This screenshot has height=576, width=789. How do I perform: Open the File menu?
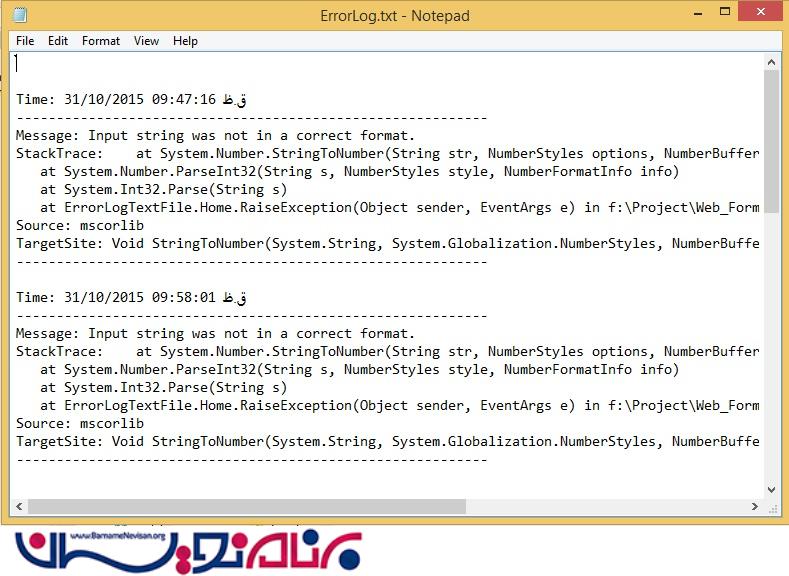[25, 41]
